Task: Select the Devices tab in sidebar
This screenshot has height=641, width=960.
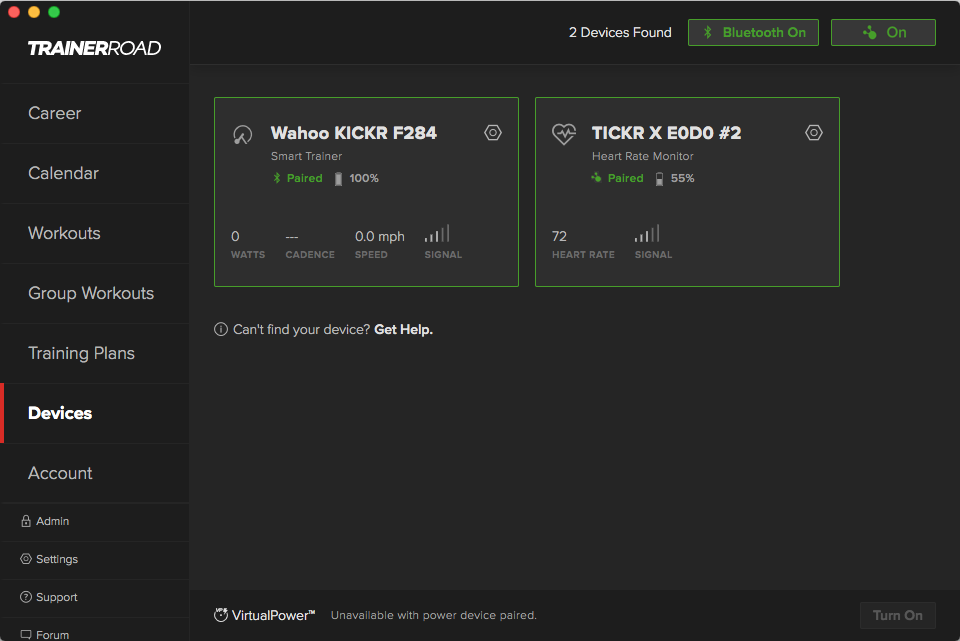Action: tap(95, 413)
